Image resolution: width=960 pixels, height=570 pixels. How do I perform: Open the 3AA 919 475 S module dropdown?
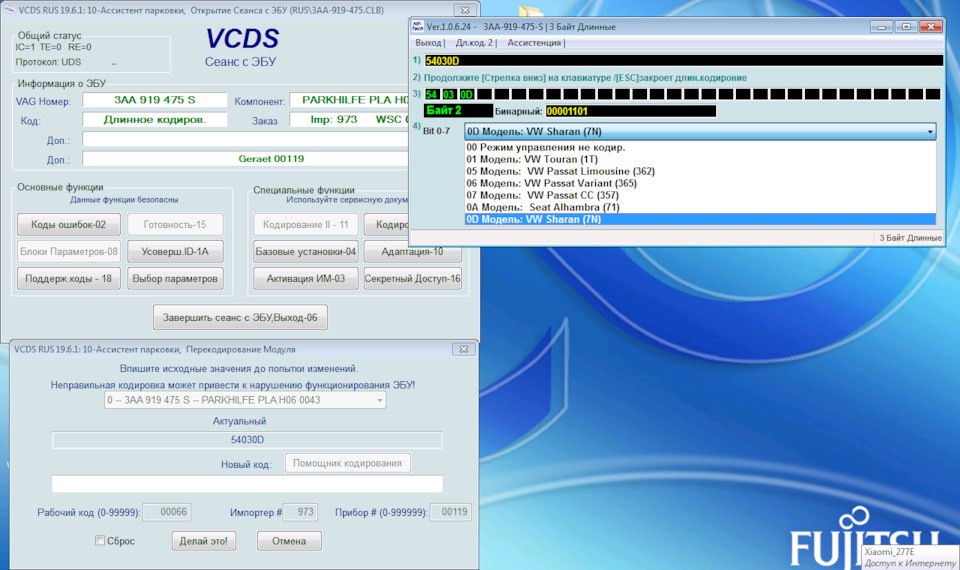[x=245, y=400]
